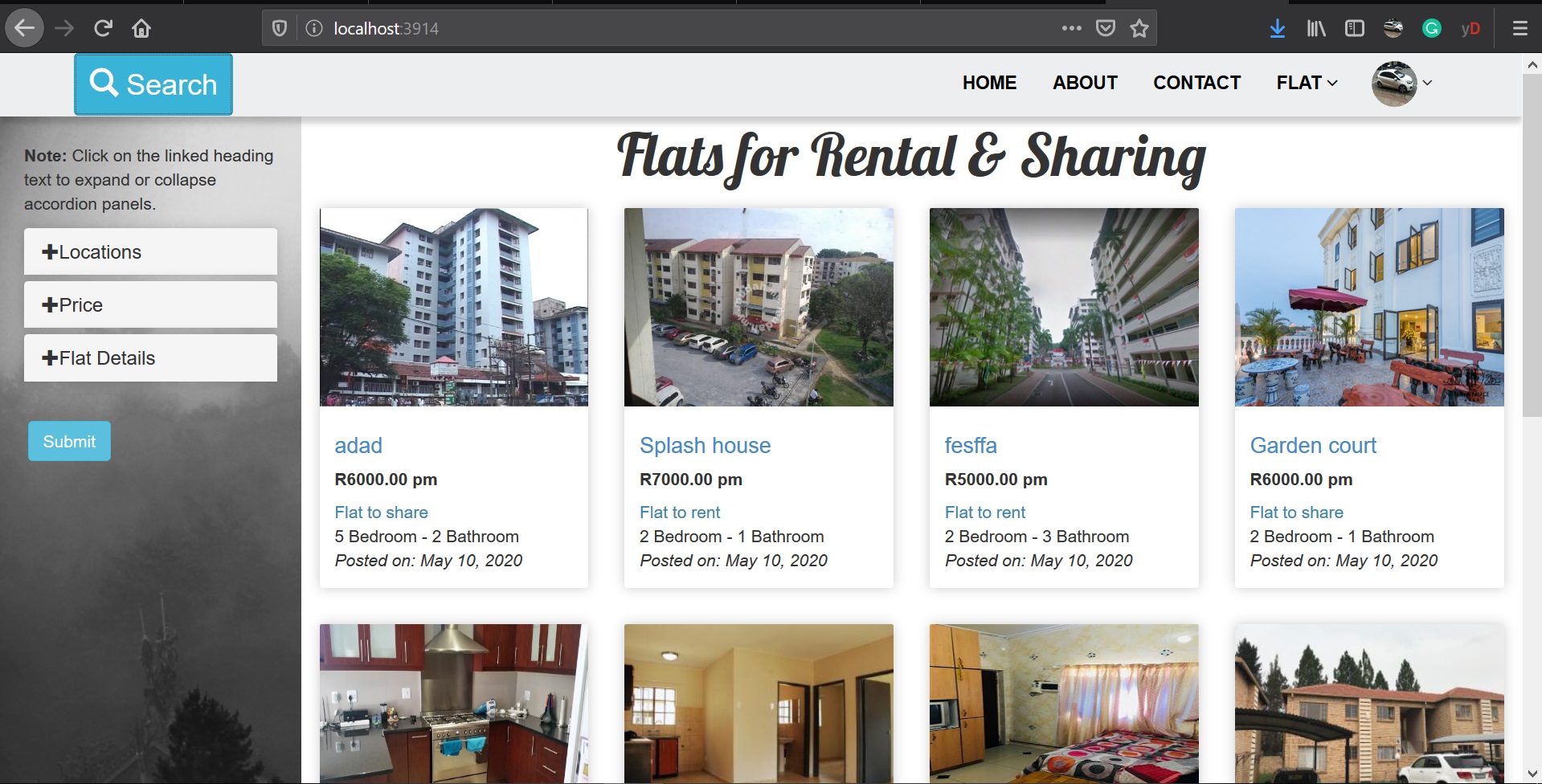Expand the Flat Details accordion panel
Image resolution: width=1542 pixels, height=784 pixels.
pos(150,357)
